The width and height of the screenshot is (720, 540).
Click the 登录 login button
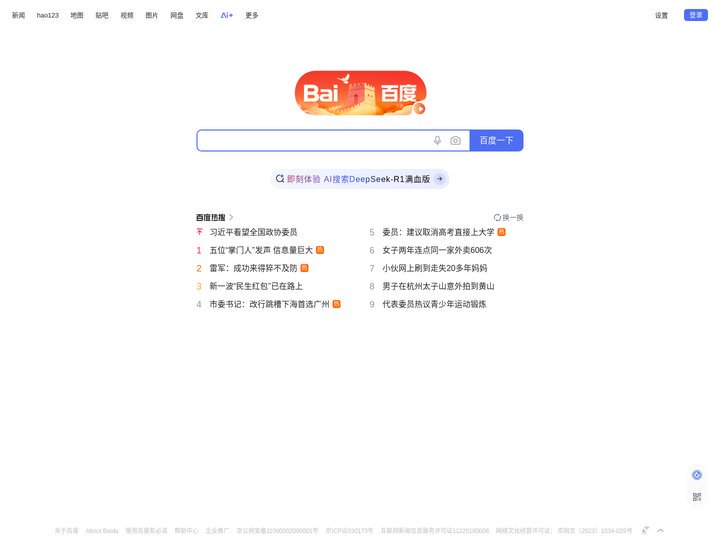coord(696,15)
